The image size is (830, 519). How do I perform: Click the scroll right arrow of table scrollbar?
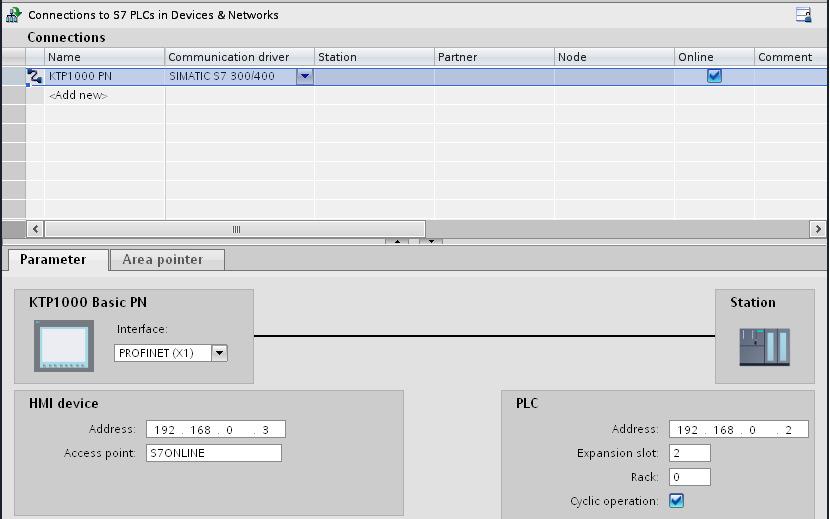pyautogui.click(x=818, y=229)
